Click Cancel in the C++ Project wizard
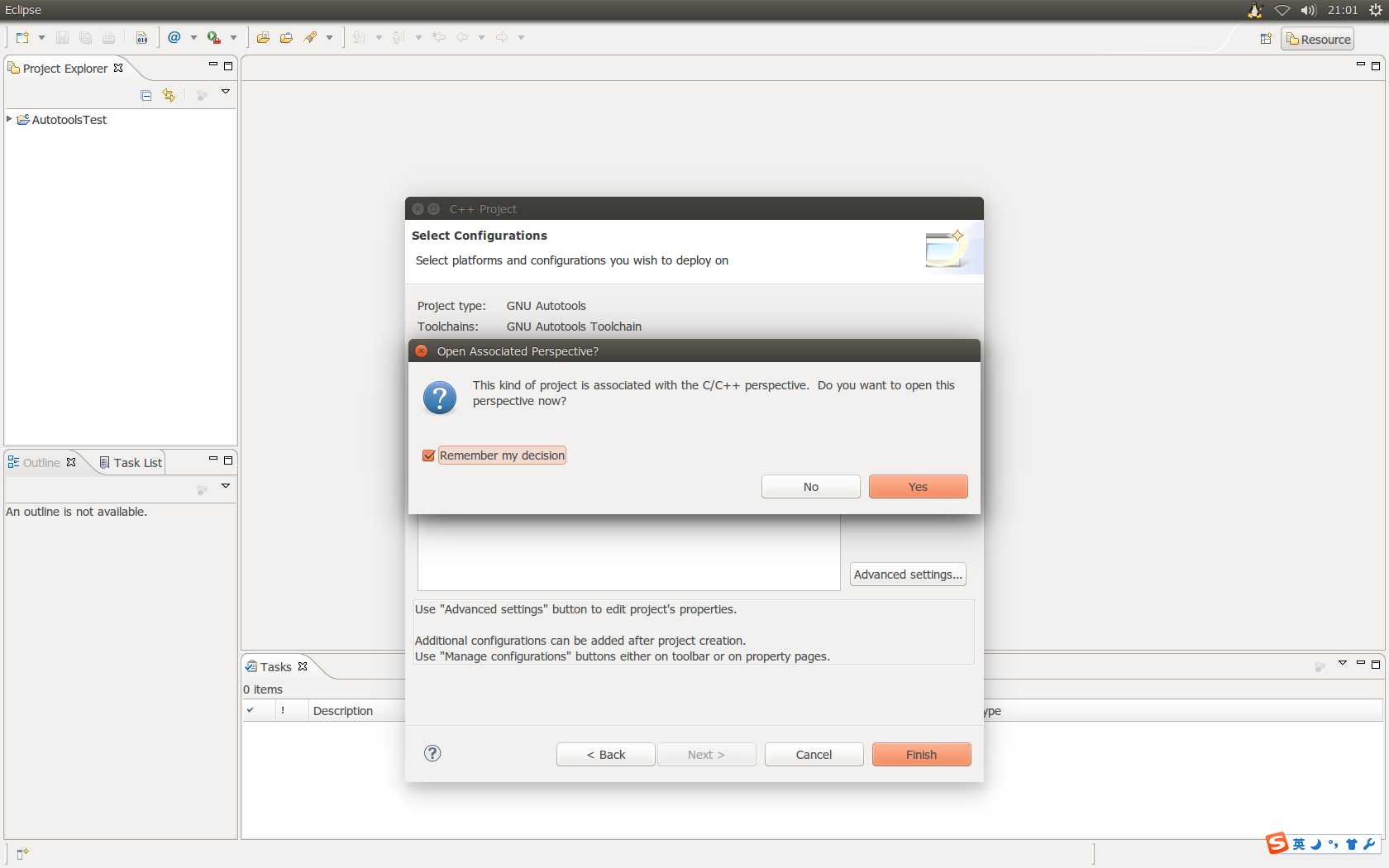 814,755
